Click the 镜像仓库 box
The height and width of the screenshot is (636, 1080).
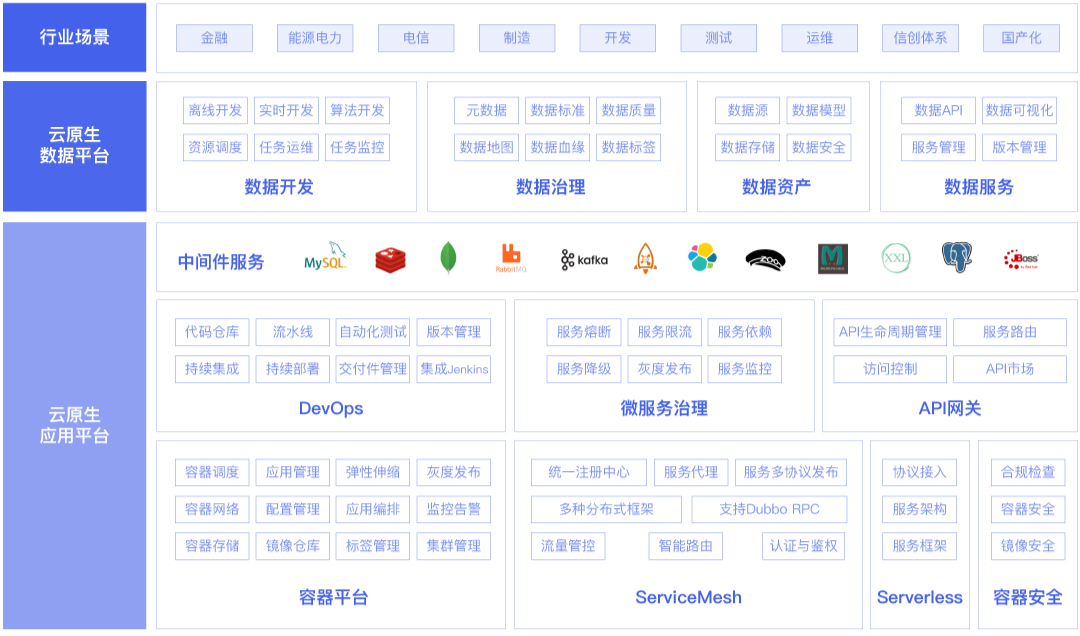293,546
